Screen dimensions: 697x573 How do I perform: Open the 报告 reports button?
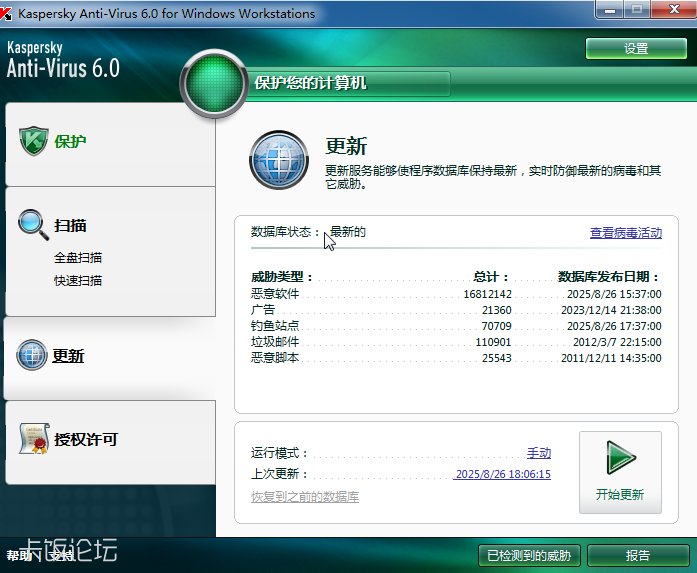point(637,556)
